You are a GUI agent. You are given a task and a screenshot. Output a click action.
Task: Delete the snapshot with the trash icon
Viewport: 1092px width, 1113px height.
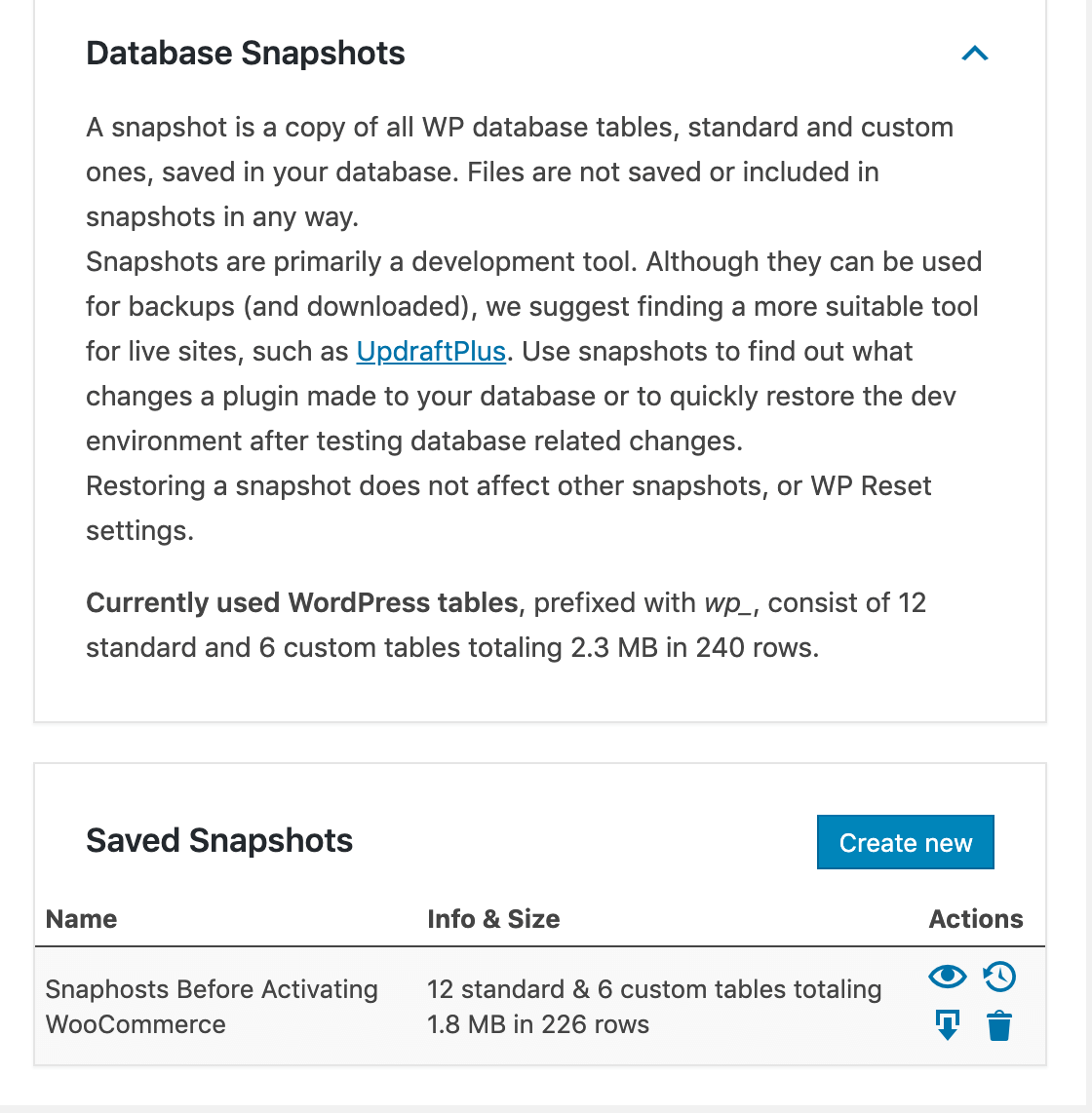999,1025
